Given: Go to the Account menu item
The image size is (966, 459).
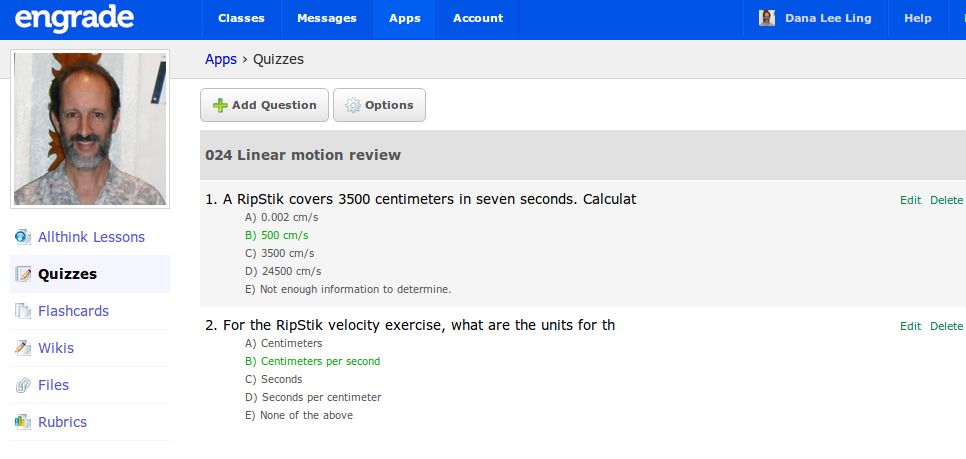Looking at the screenshot, I should point(476,18).
